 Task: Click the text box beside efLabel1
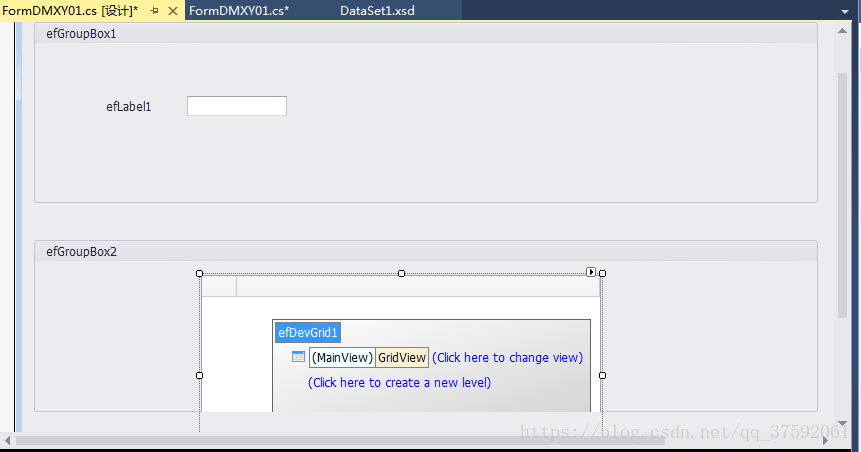click(237, 106)
